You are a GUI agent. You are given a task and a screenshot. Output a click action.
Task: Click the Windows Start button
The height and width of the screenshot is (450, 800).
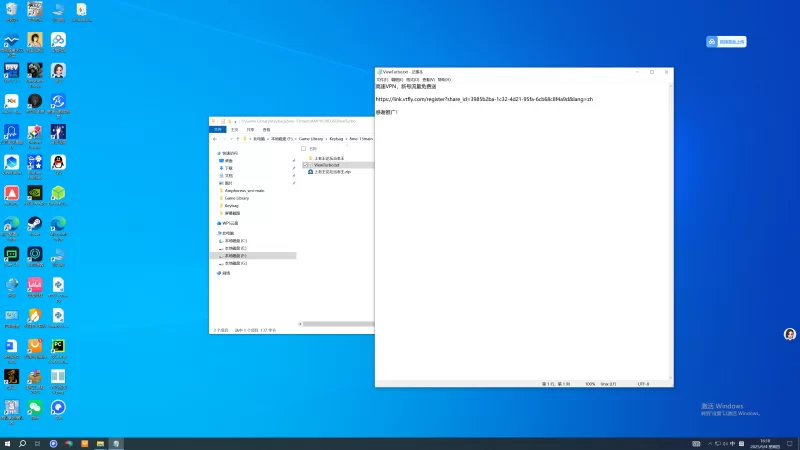tap(8, 443)
